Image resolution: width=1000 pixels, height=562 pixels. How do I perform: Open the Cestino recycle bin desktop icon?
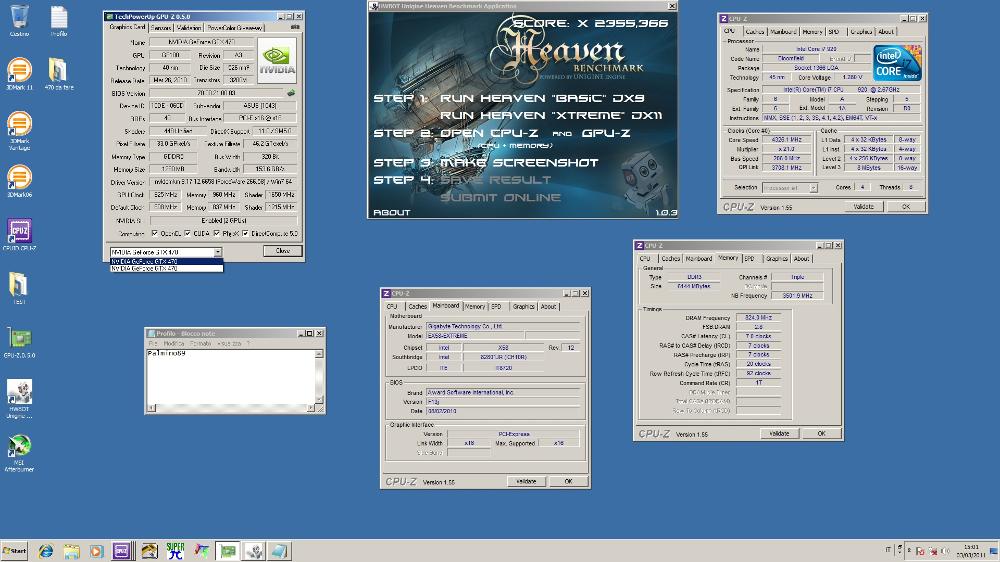click(19, 20)
